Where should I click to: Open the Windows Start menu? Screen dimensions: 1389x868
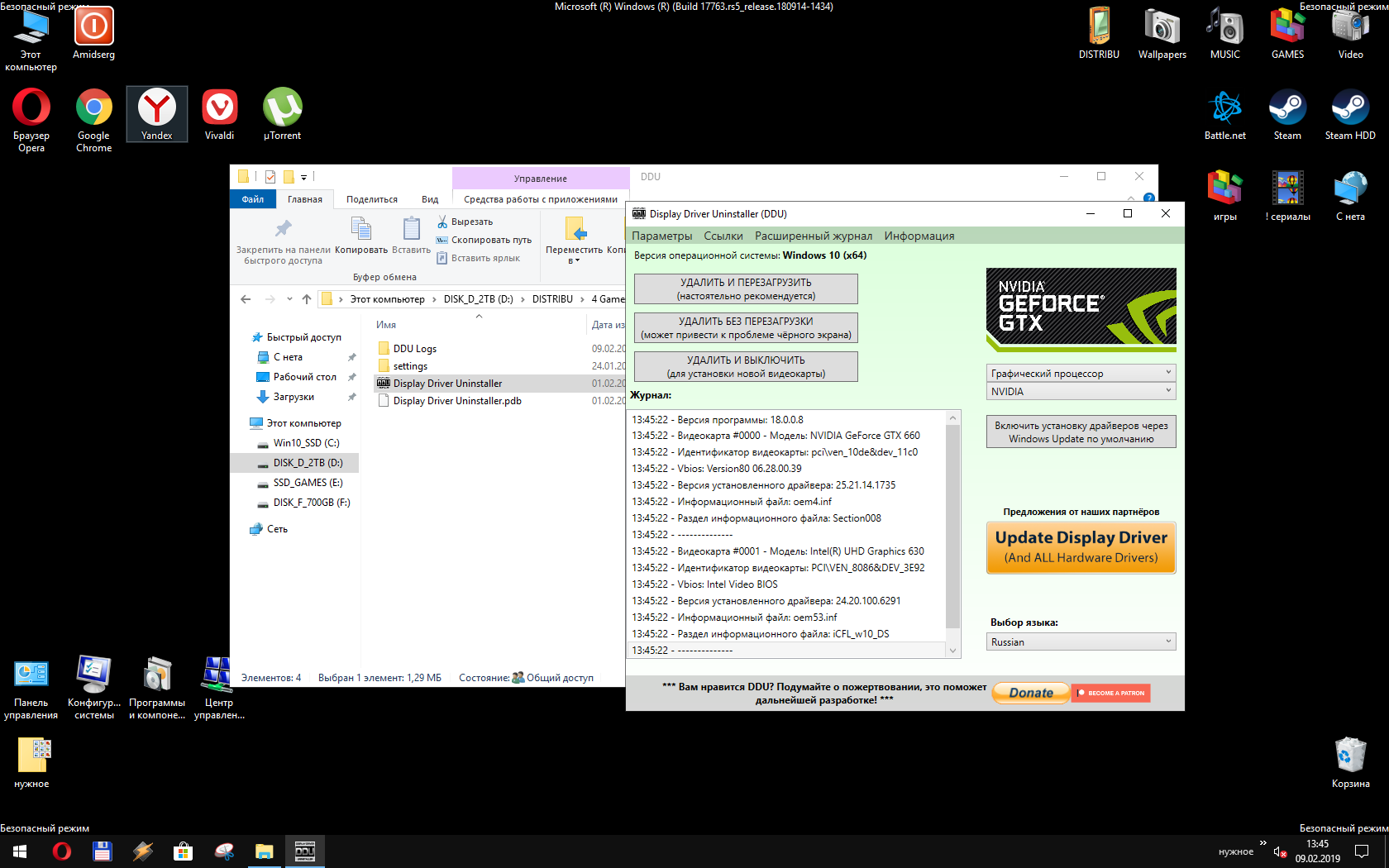(20, 851)
